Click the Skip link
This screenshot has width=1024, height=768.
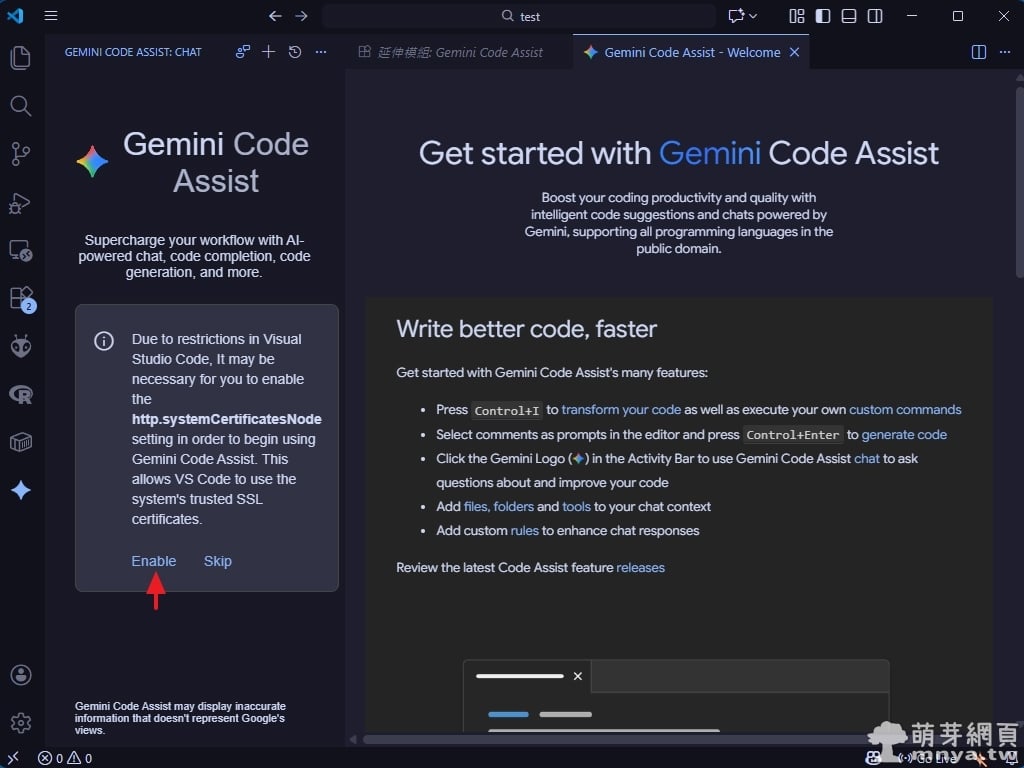[218, 561]
